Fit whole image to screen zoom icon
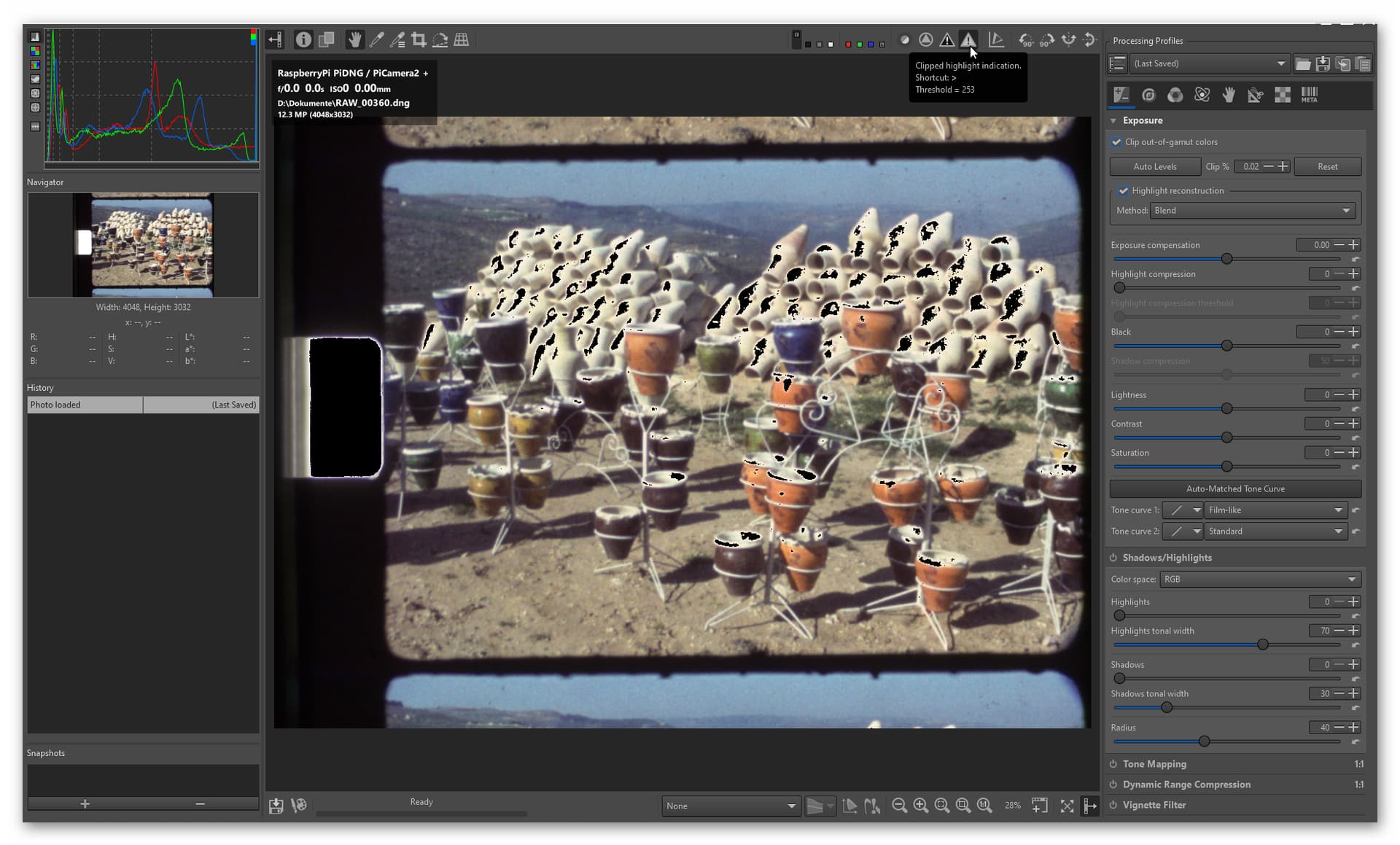This screenshot has width=1400, height=845. click(x=941, y=806)
